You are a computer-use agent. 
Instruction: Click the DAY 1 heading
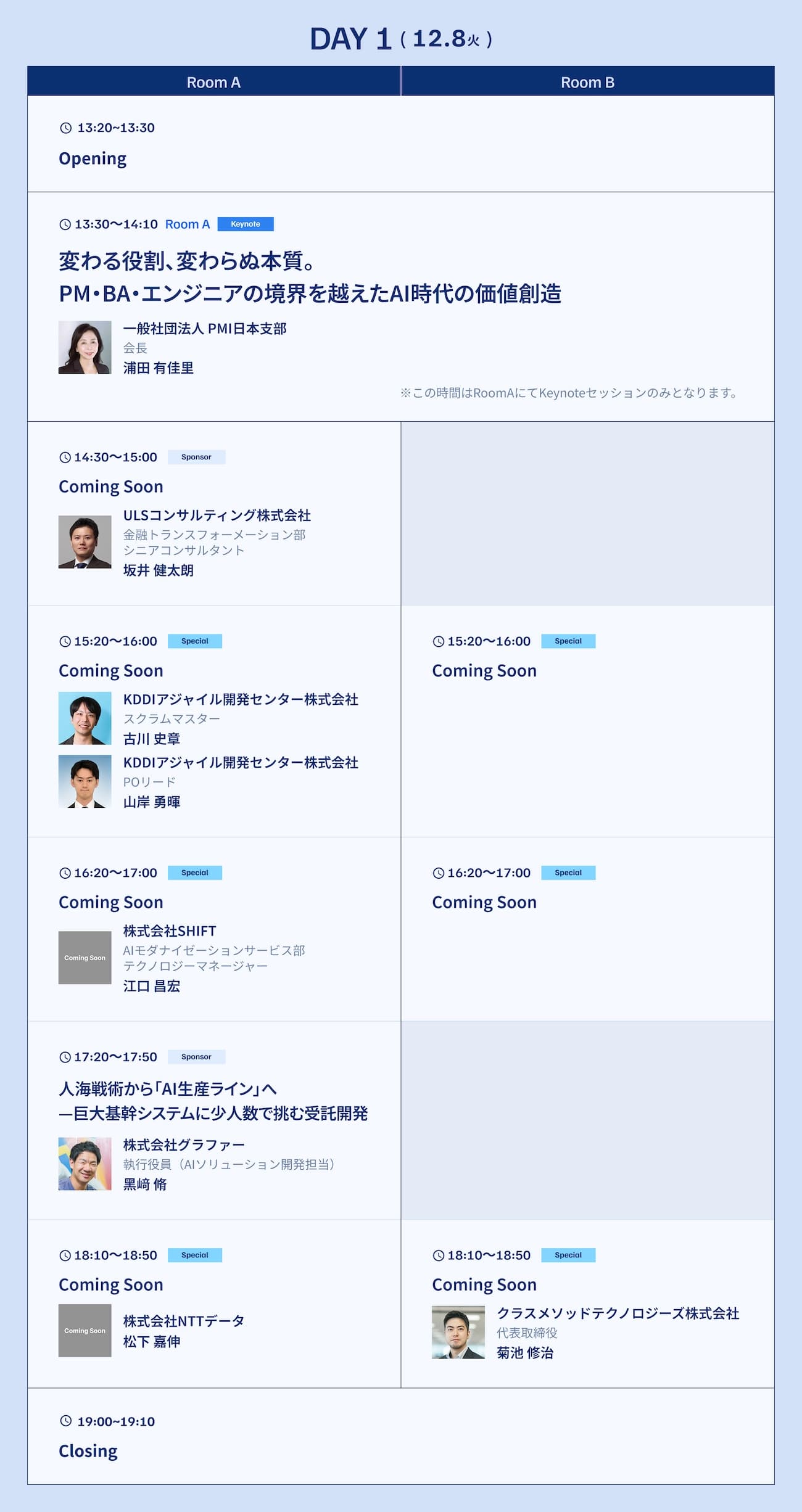coord(350,39)
